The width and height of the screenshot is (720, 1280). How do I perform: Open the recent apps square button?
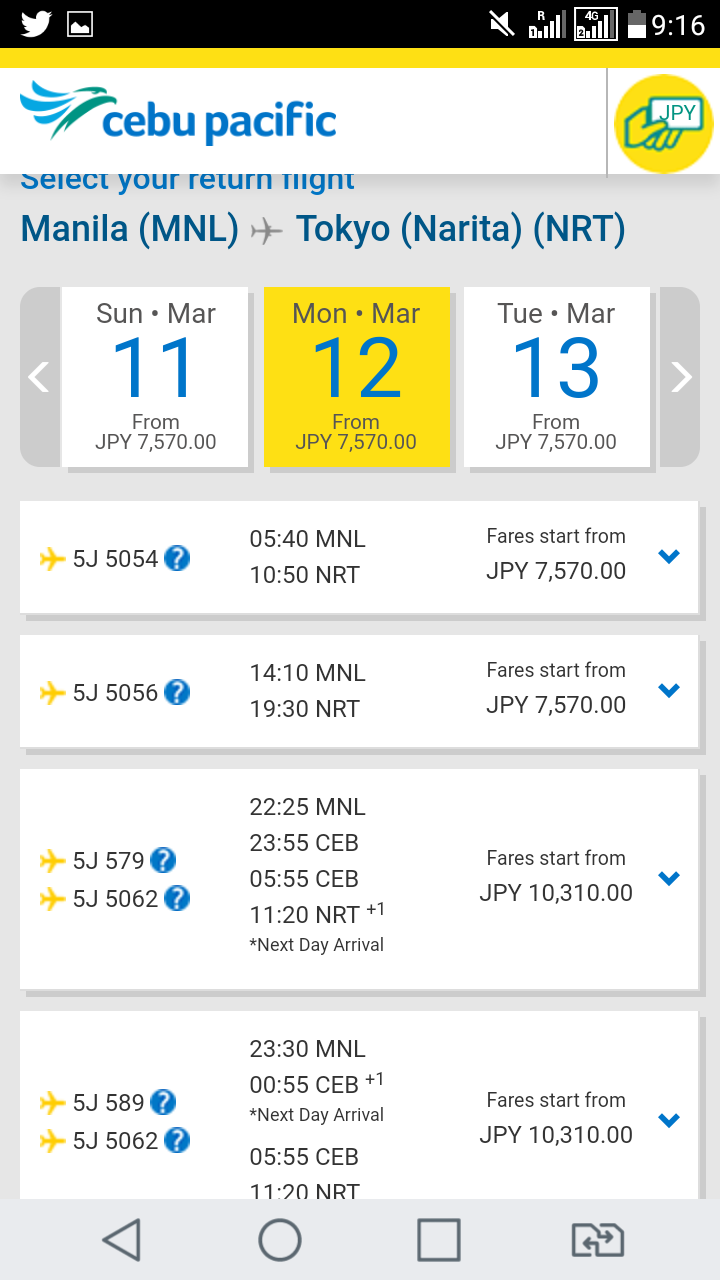pyautogui.click(x=439, y=1240)
